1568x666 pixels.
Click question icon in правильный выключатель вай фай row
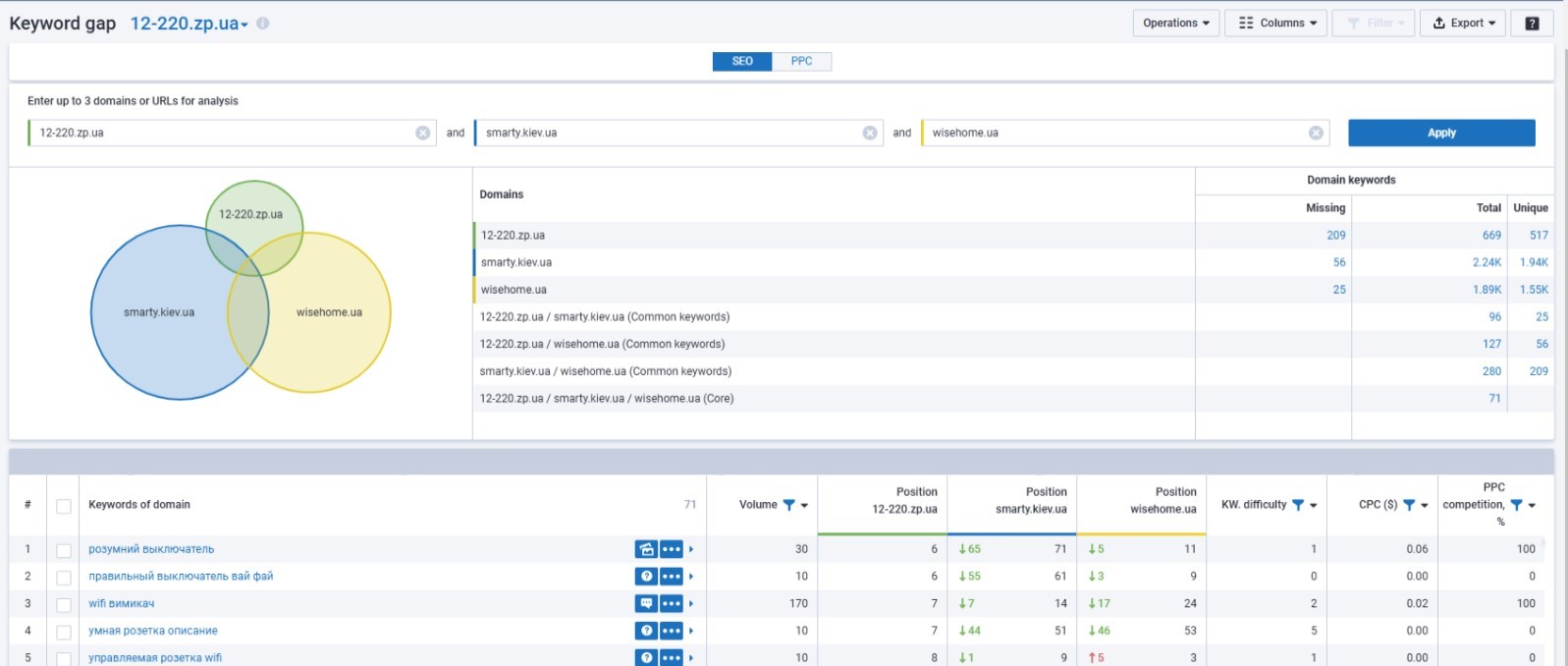(646, 577)
